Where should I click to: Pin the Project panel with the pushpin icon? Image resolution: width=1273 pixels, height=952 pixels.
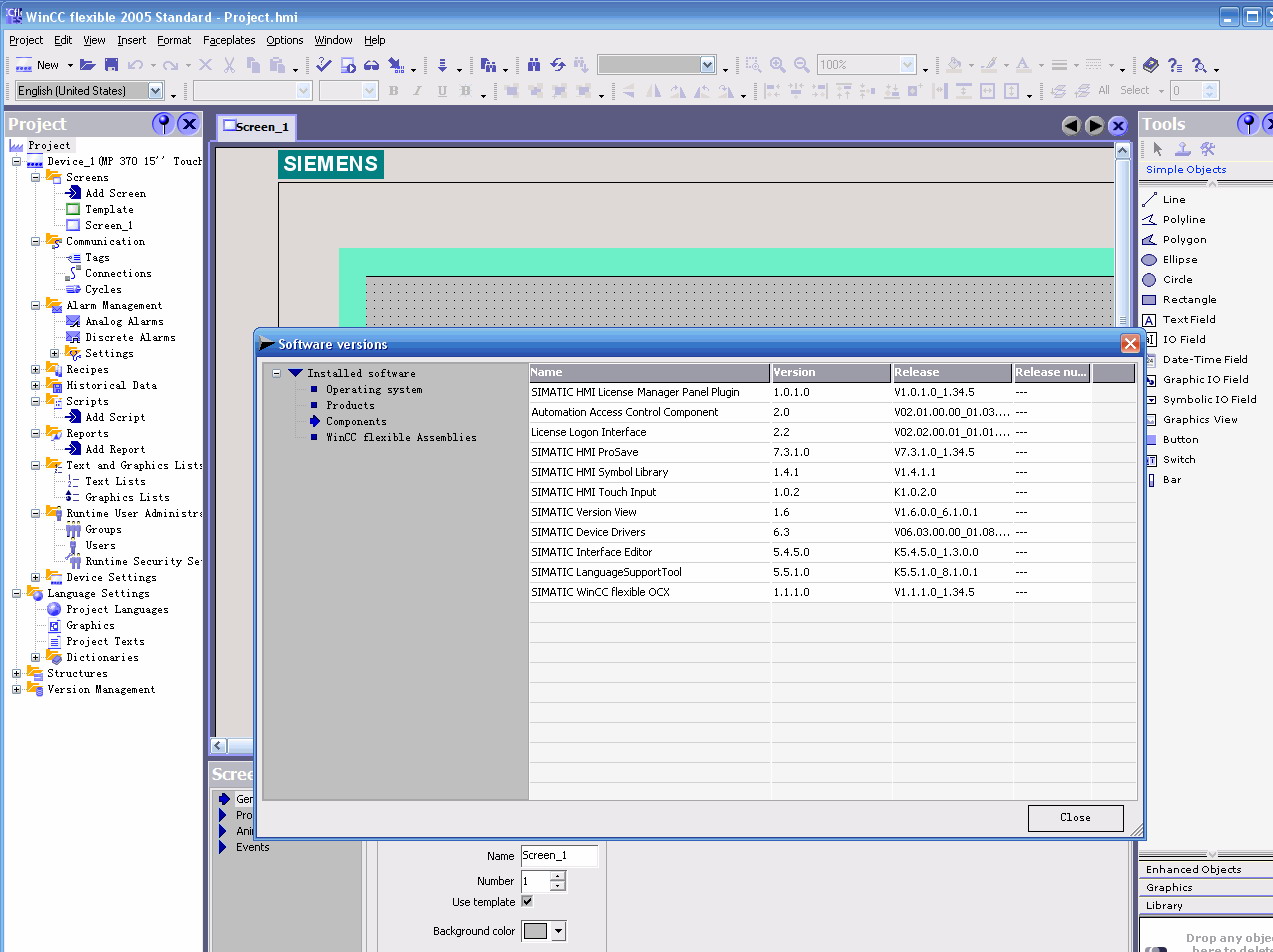point(163,124)
